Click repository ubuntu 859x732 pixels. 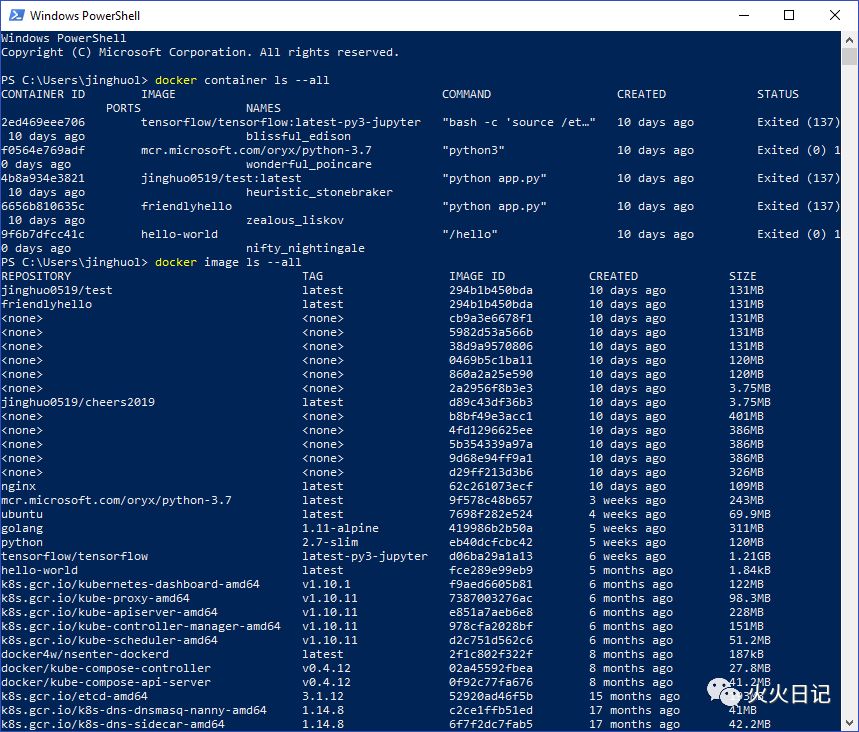coord(22,514)
